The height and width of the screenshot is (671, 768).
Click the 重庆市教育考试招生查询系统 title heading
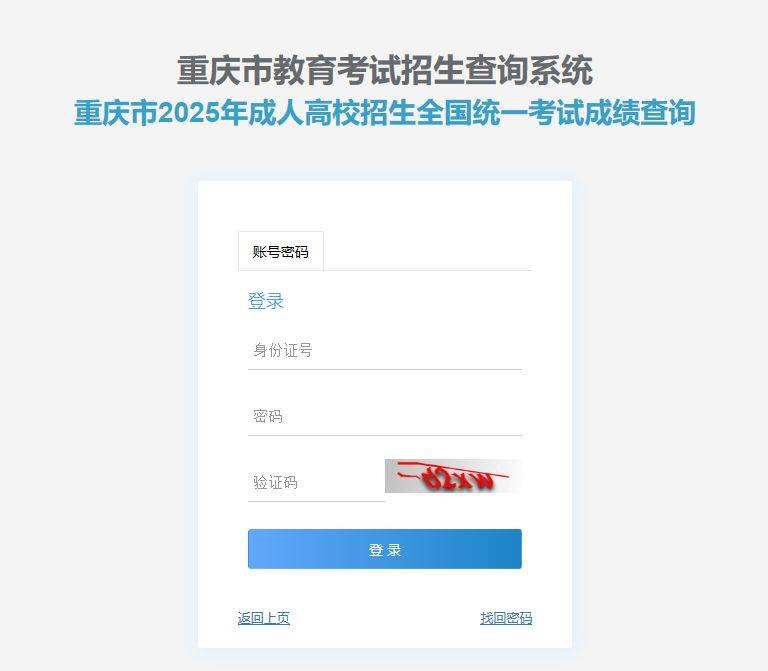[x=385, y=70]
